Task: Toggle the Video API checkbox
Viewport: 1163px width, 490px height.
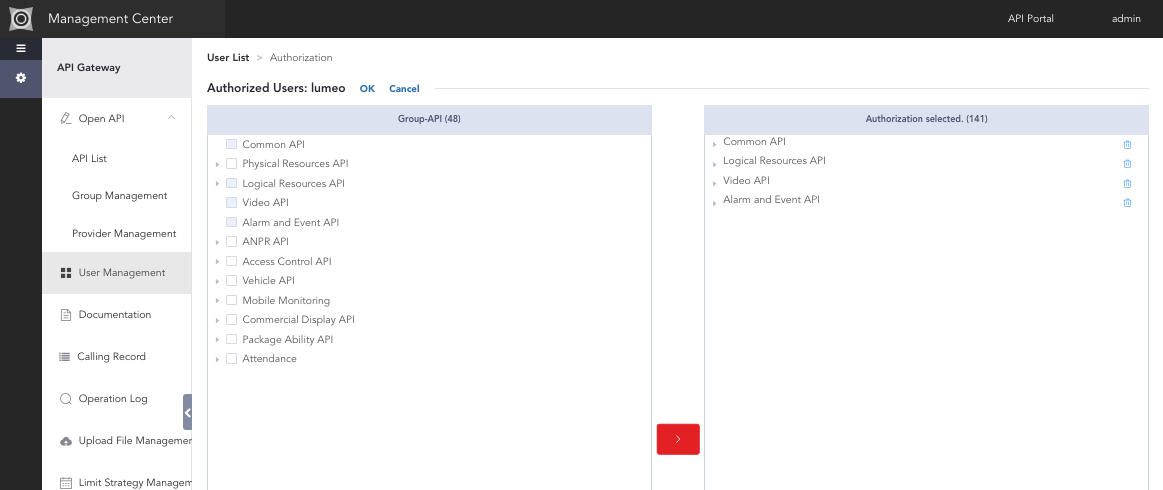Action: pyautogui.click(x=231, y=202)
